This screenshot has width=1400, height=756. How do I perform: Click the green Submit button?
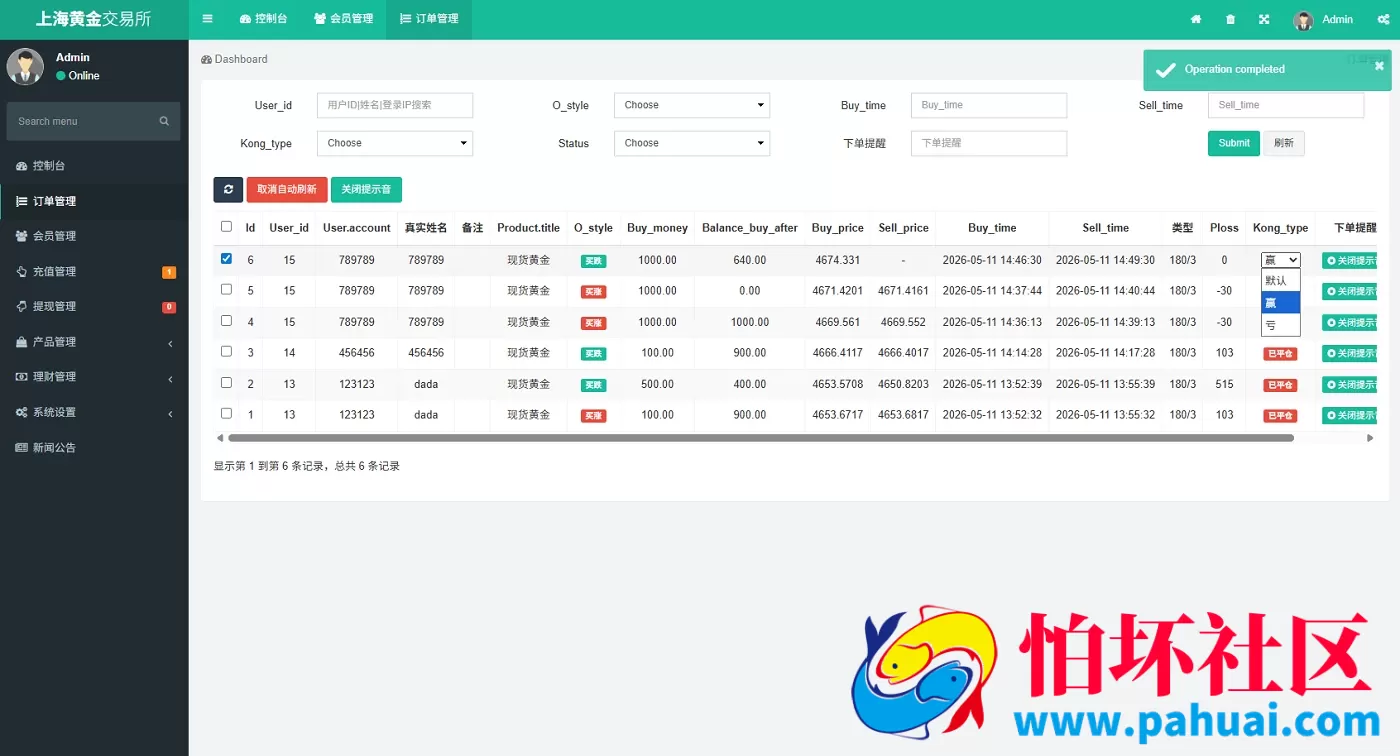[1234, 143]
